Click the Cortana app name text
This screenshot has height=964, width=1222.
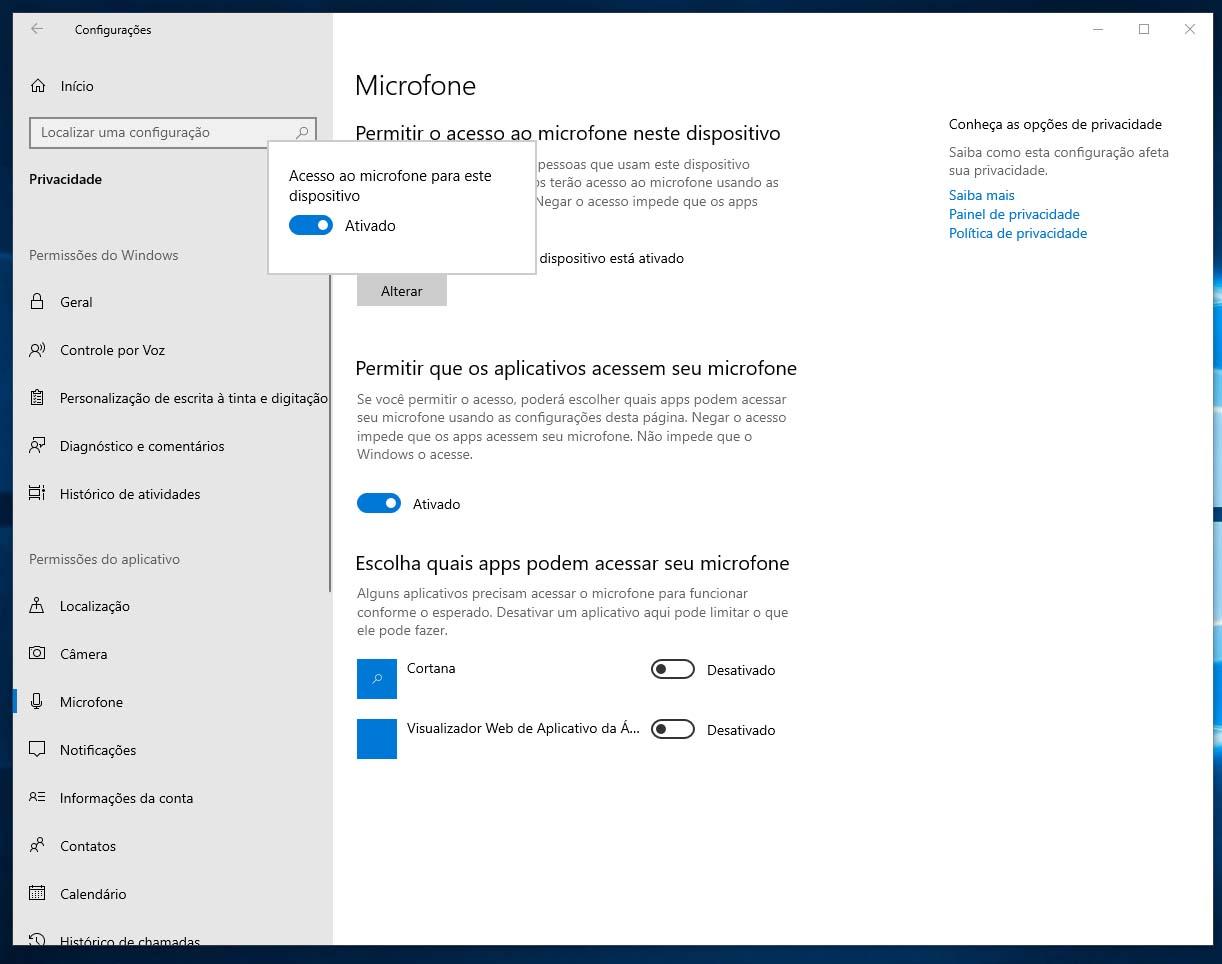[431, 668]
